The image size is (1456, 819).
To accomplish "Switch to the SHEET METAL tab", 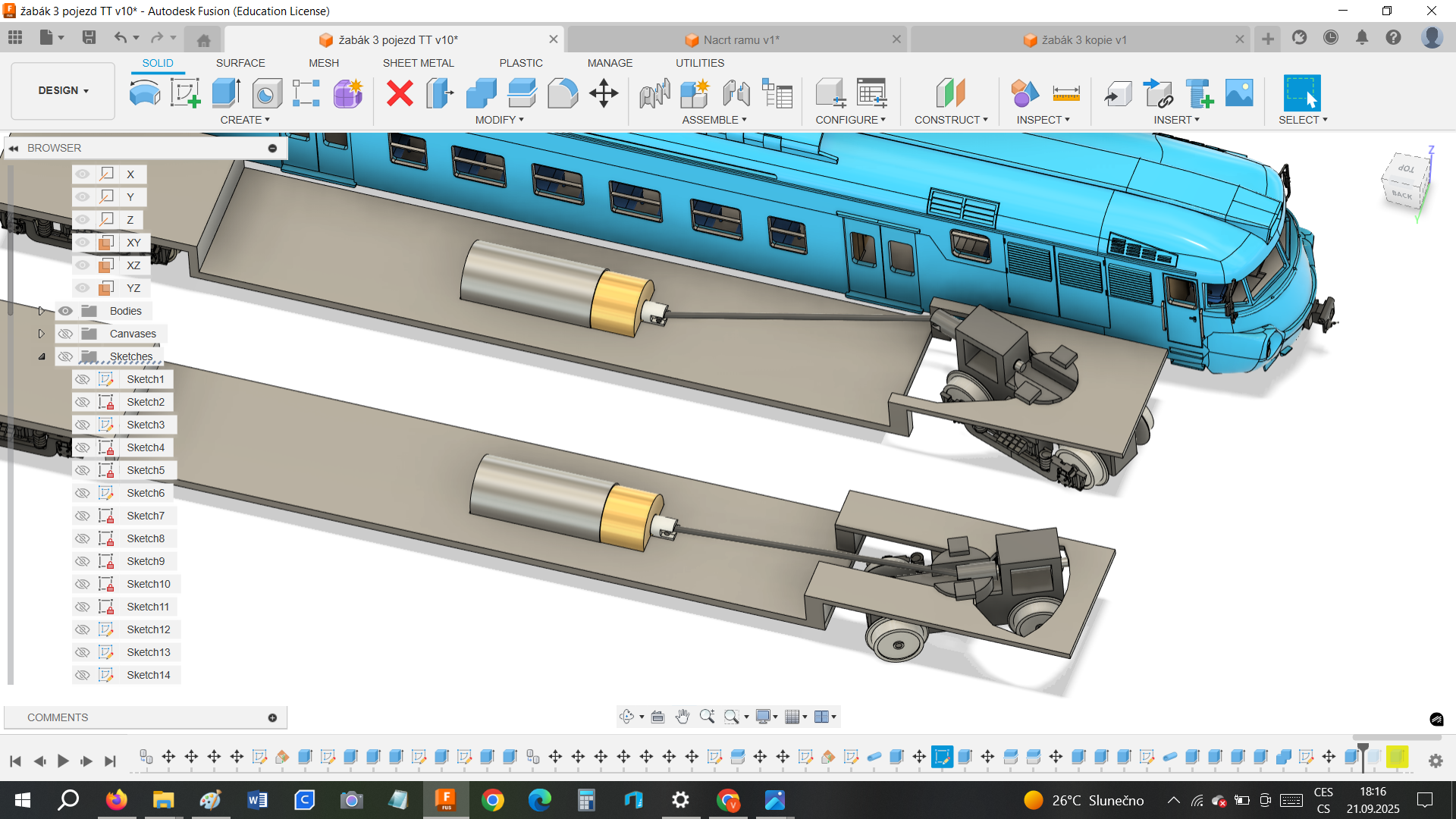I will pos(418,63).
